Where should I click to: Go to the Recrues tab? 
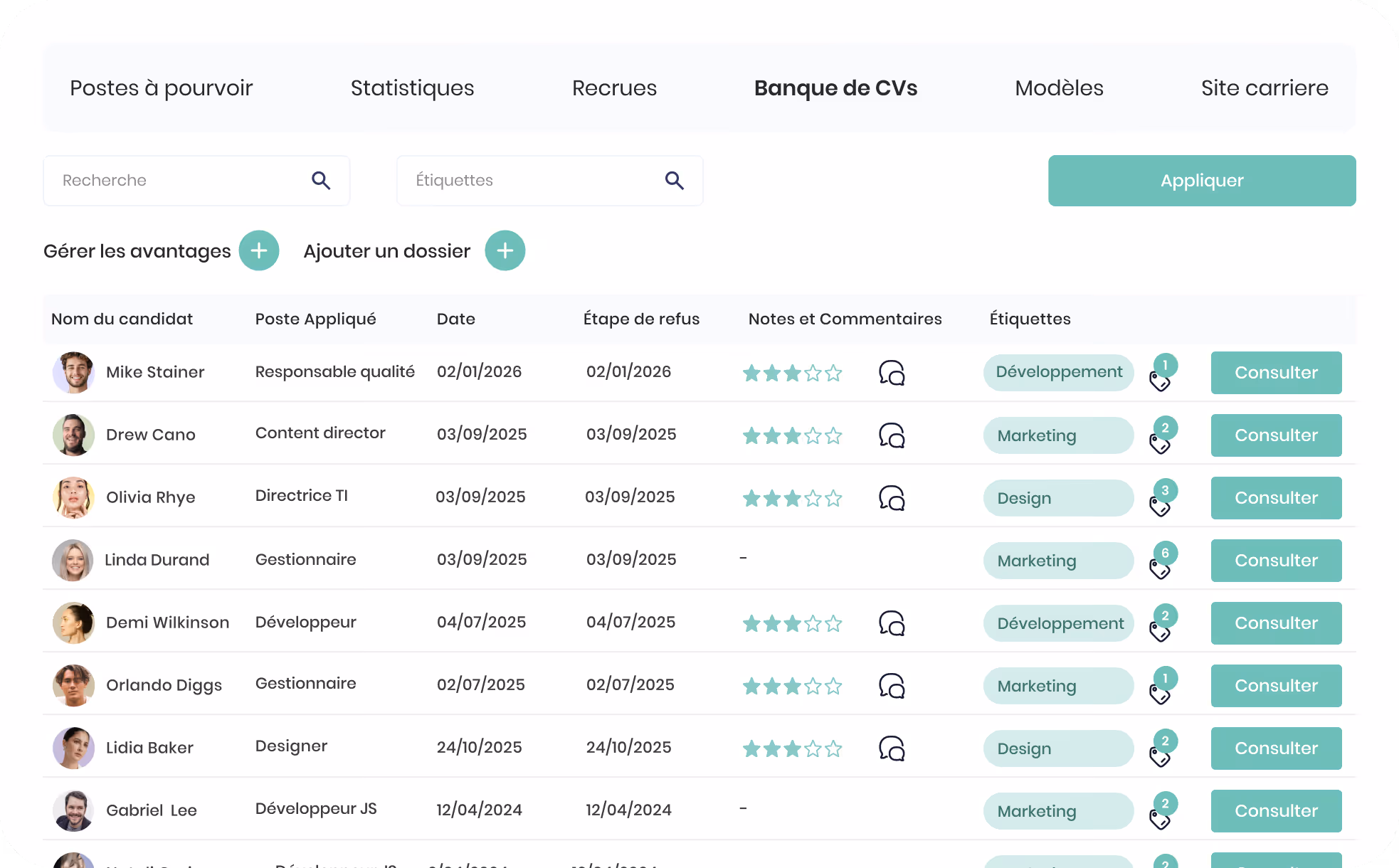coord(615,88)
